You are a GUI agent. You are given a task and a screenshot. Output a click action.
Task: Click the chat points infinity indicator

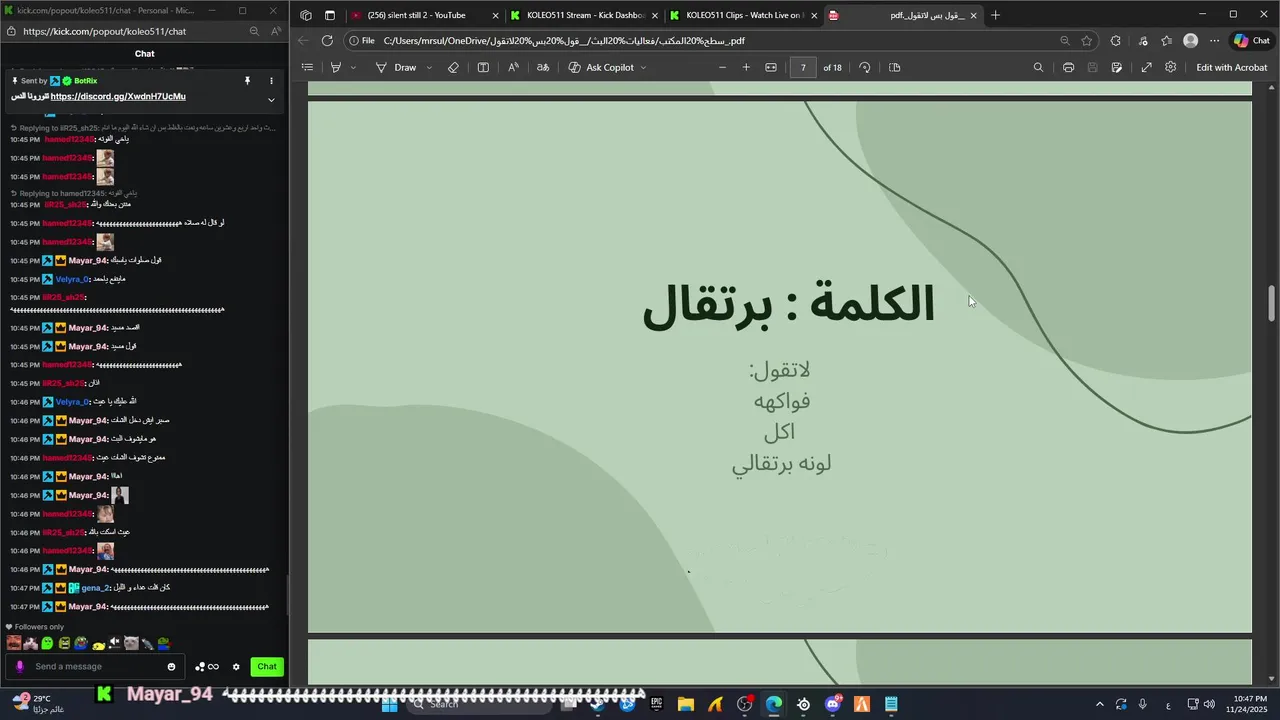tap(207, 667)
